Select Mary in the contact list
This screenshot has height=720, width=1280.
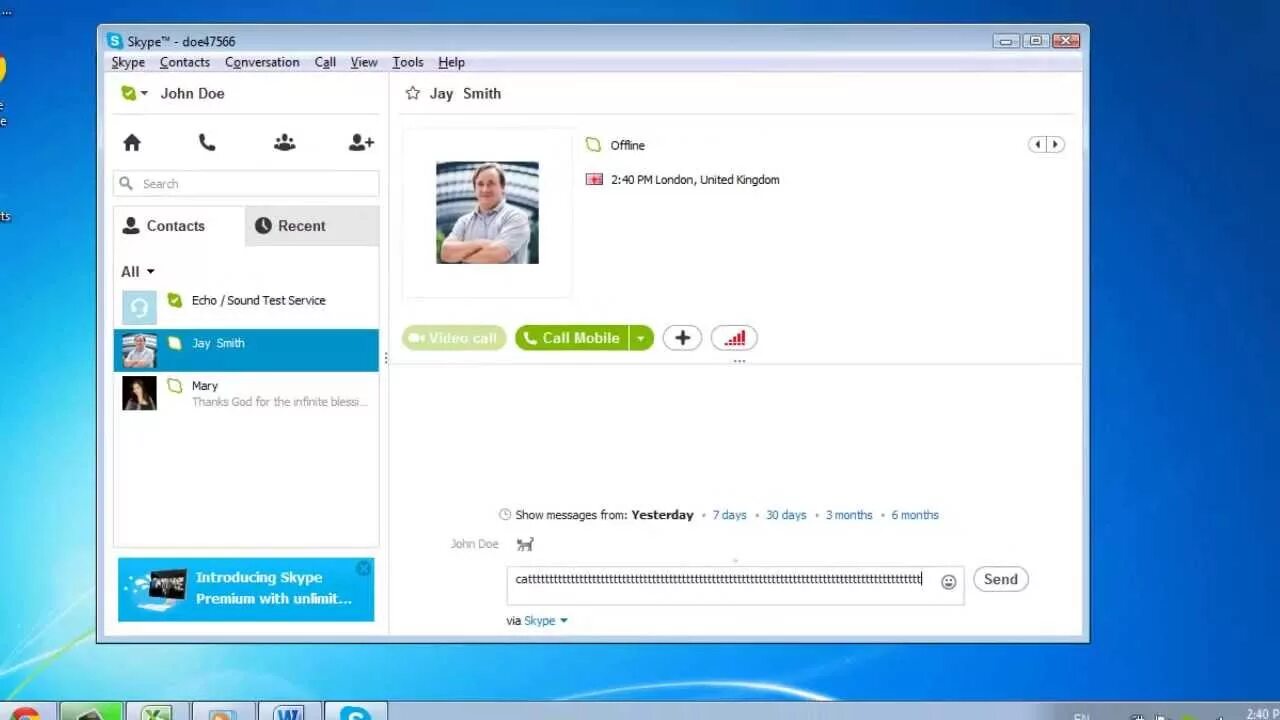pyautogui.click(x=246, y=393)
